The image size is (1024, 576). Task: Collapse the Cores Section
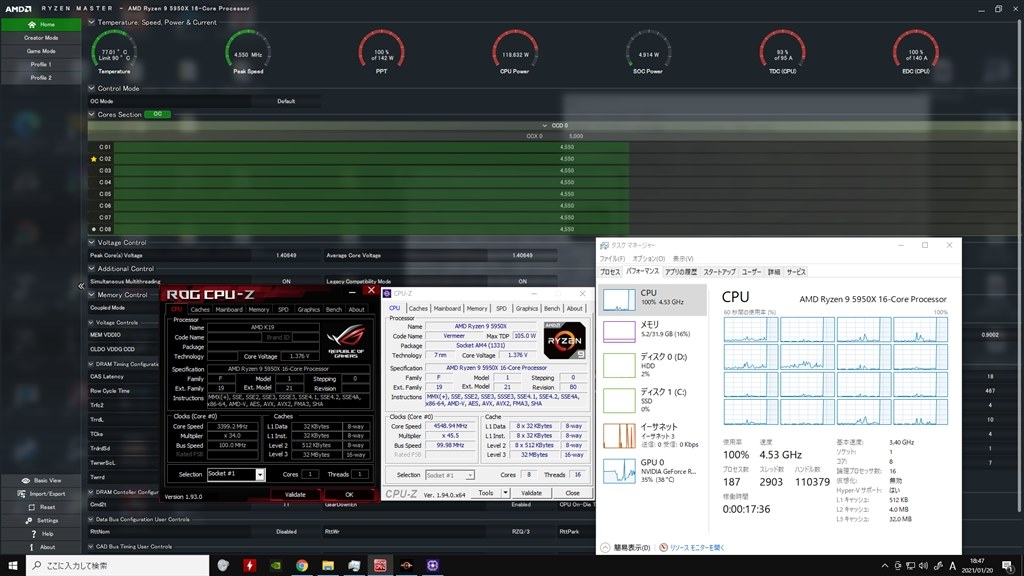(x=91, y=114)
